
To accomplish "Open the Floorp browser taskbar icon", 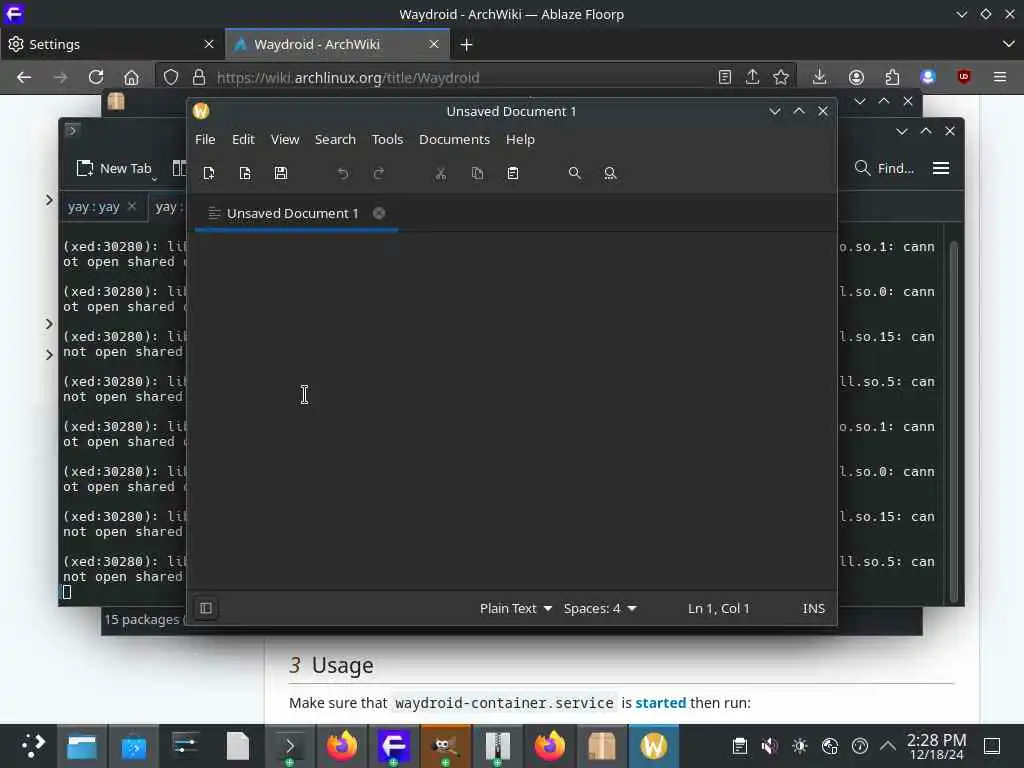I will [393, 746].
